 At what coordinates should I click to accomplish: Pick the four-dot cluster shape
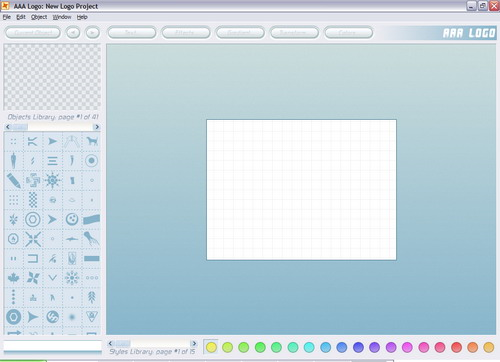click(x=13, y=142)
